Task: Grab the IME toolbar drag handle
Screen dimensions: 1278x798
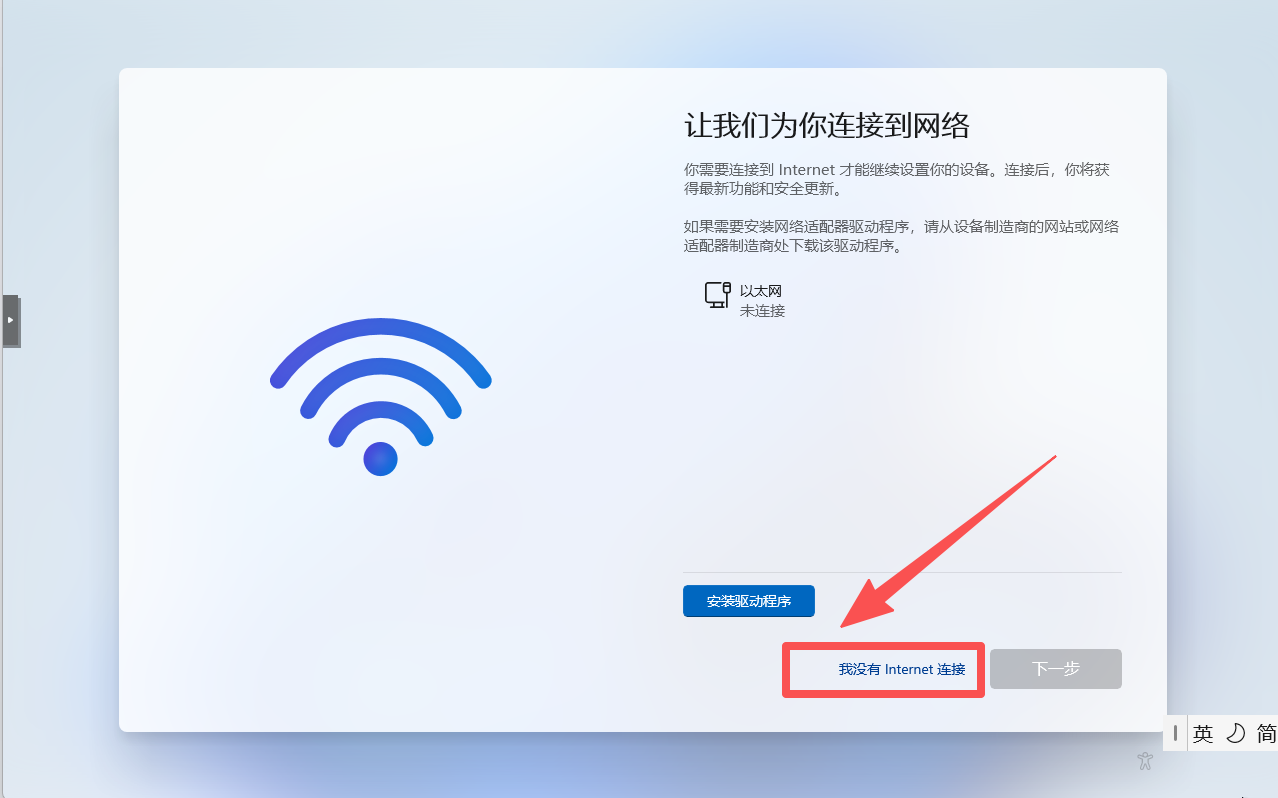Action: [1175, 733]
